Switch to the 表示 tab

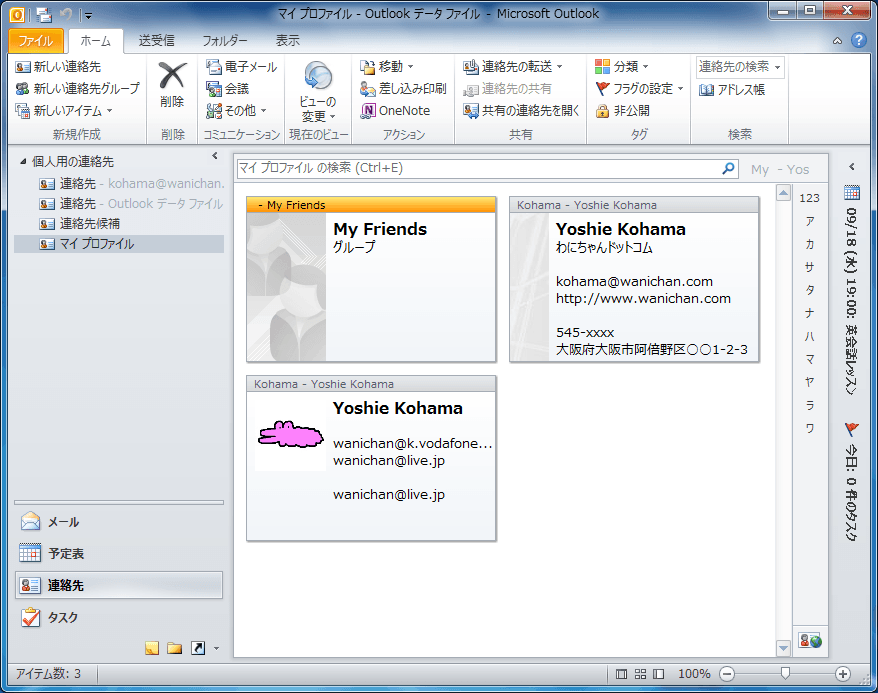[x=287, y=41]
